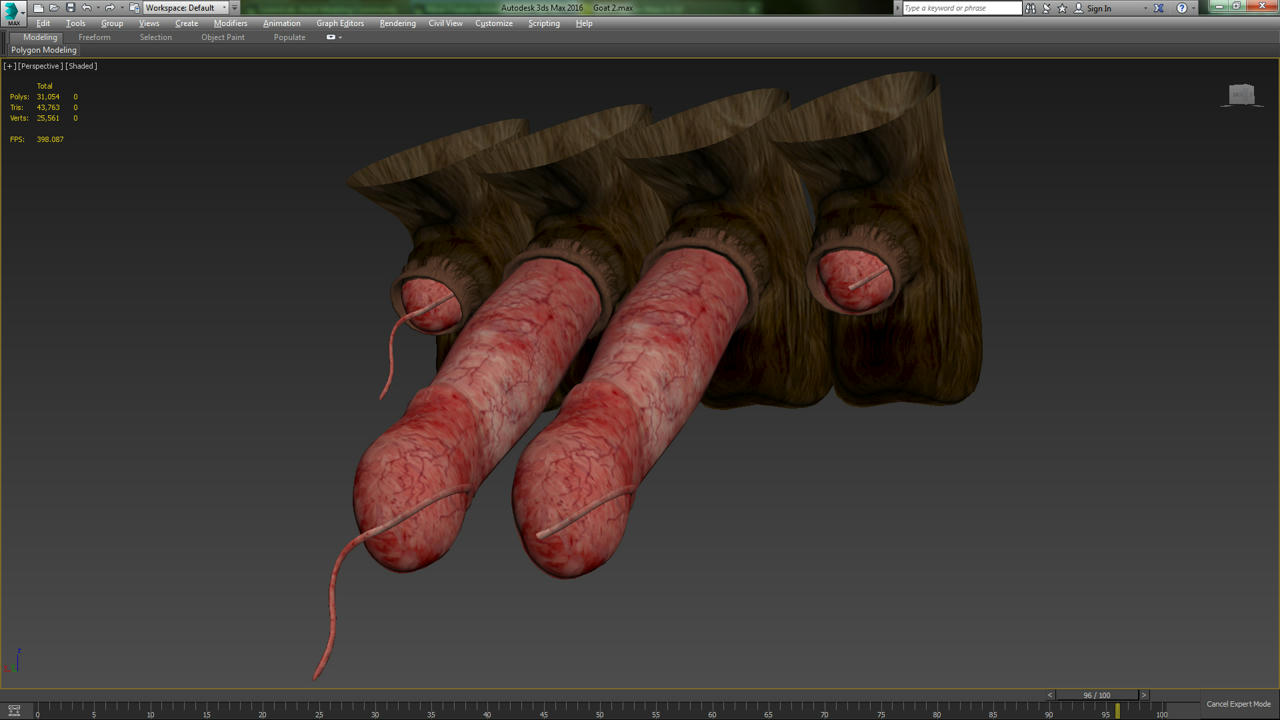Click the 96 / 100 time slider handle
This screenshot has width=1280, height=720.
pos(1097,695)
